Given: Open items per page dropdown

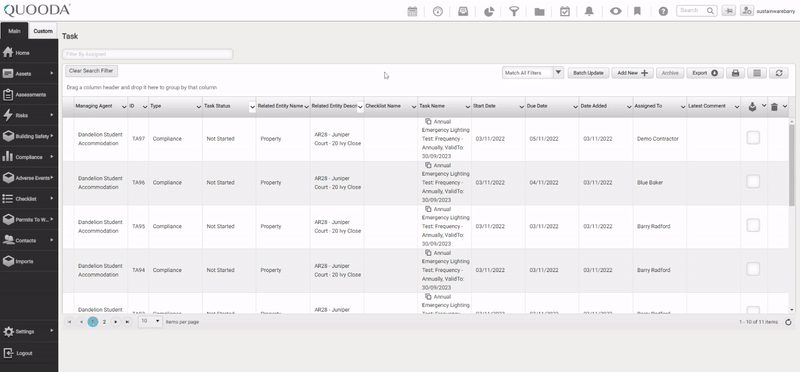Looking at the screenshot, I should (x=151, y=321).
